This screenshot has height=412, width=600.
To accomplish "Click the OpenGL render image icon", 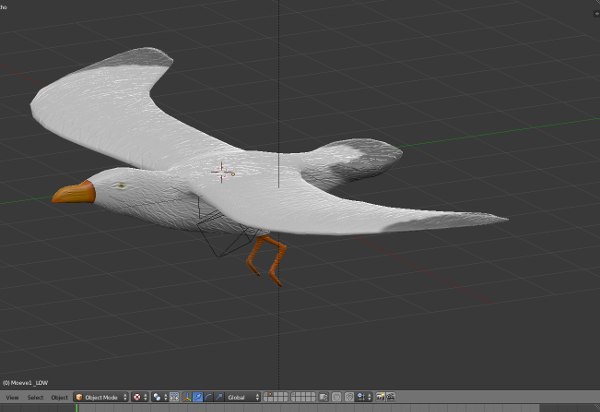I will click(x=380, y=397).
